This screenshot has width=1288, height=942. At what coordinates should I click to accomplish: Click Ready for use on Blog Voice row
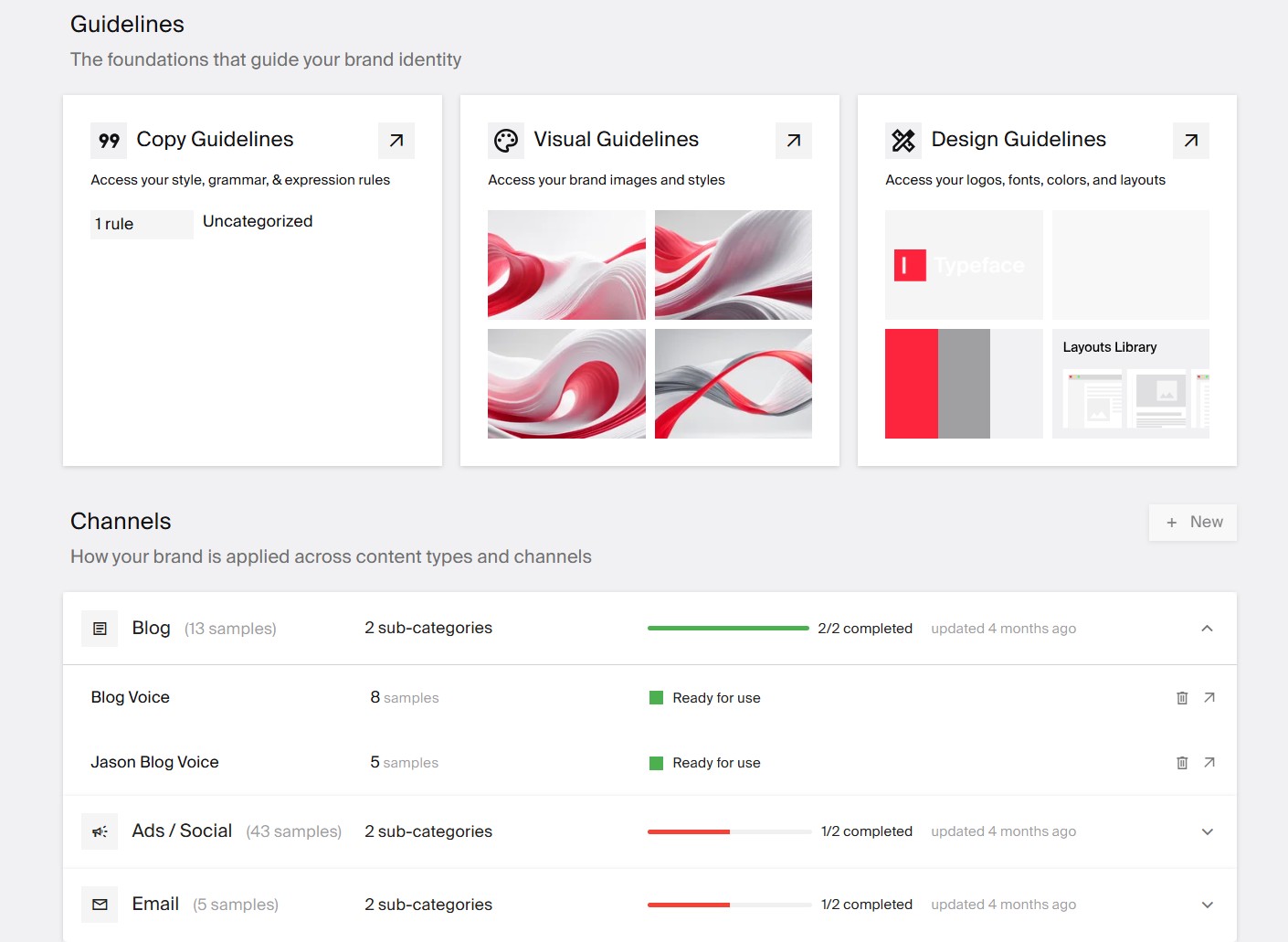point(716,698)
